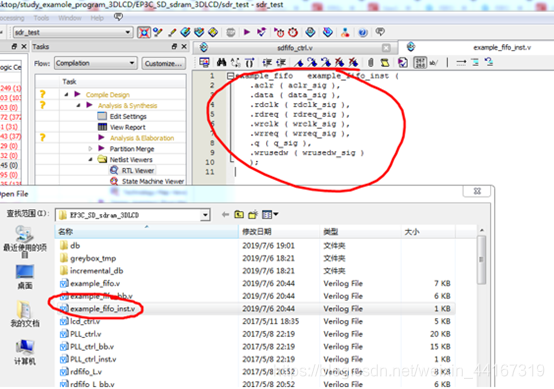The height and width of the screenshot is (389, 554).
Task: Click the Customize... button
Action: (164, 64)
